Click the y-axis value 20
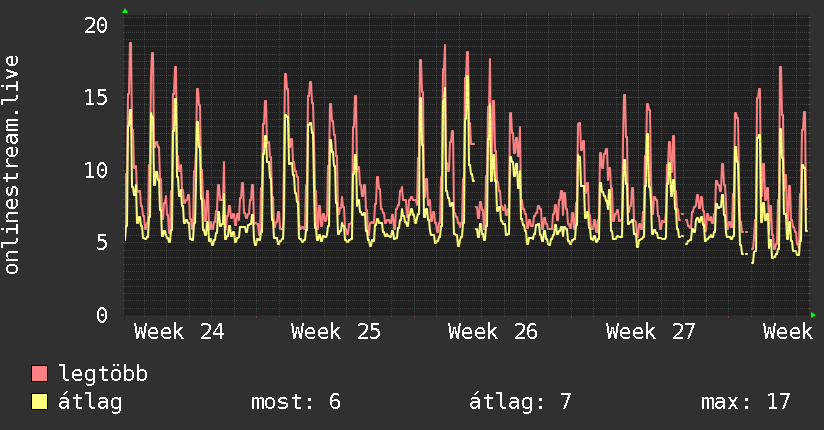Screen dimensions: 824x430 coord(96,25)
